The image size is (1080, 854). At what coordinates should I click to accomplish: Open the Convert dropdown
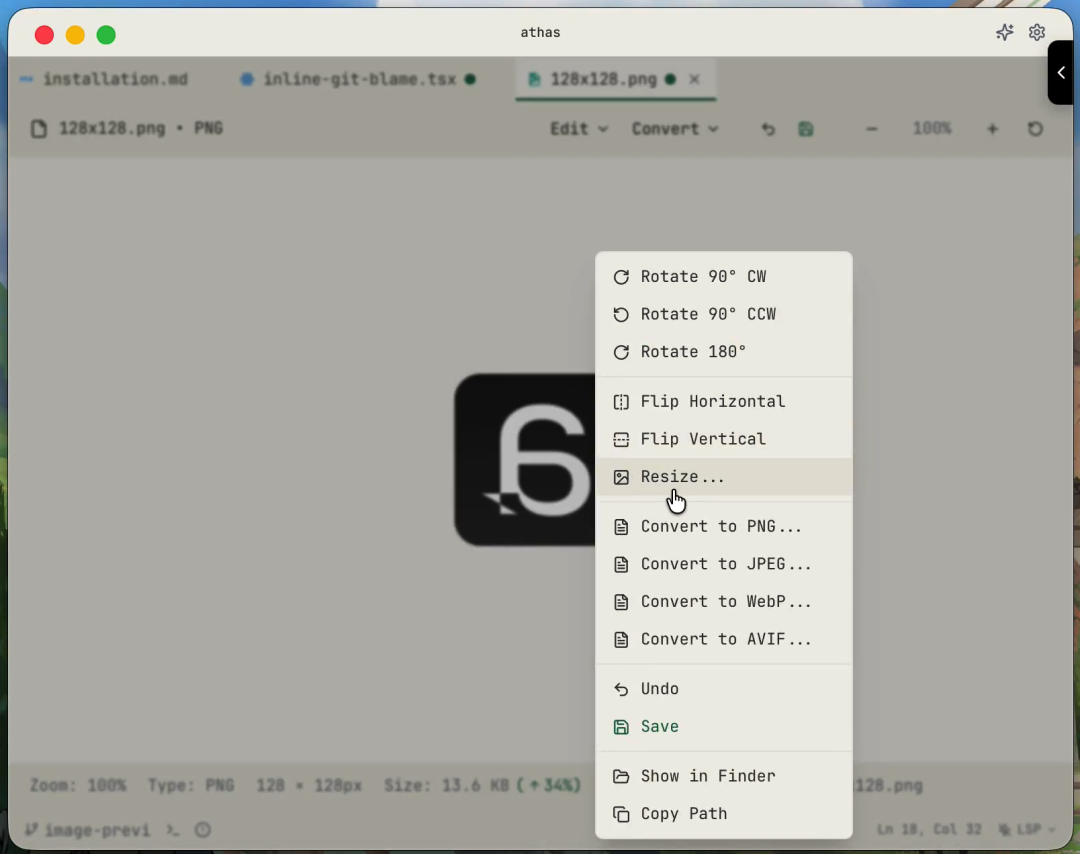tap(674, 129)
